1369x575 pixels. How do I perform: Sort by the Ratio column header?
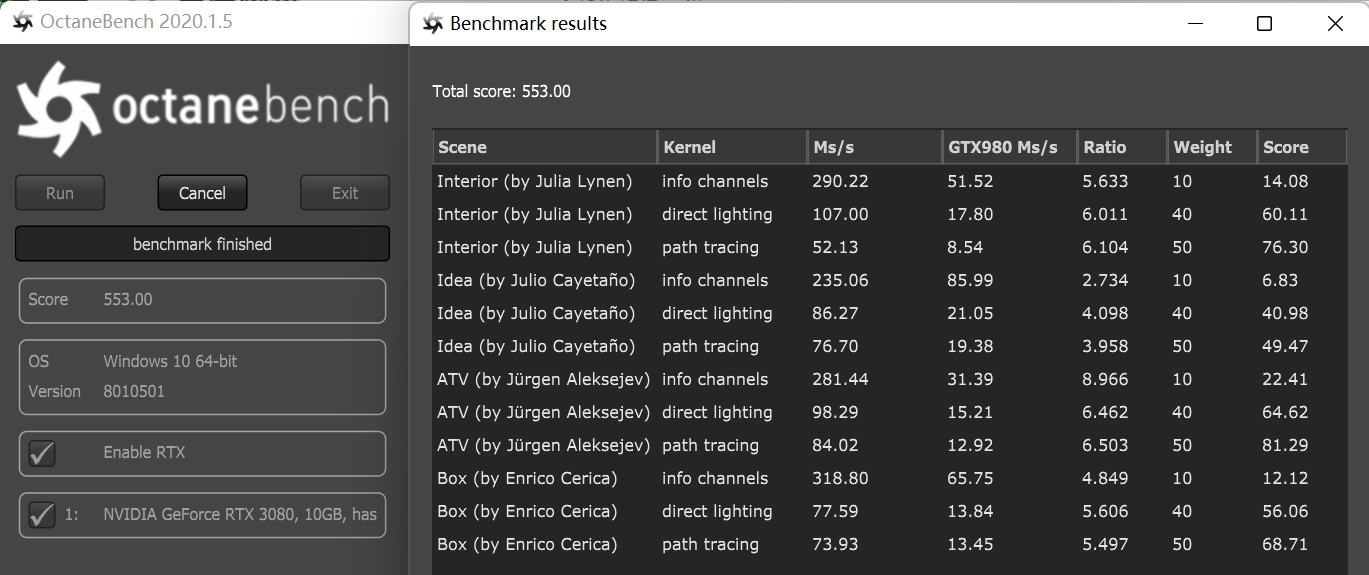pyautogui.click(x=1121, y=147)
